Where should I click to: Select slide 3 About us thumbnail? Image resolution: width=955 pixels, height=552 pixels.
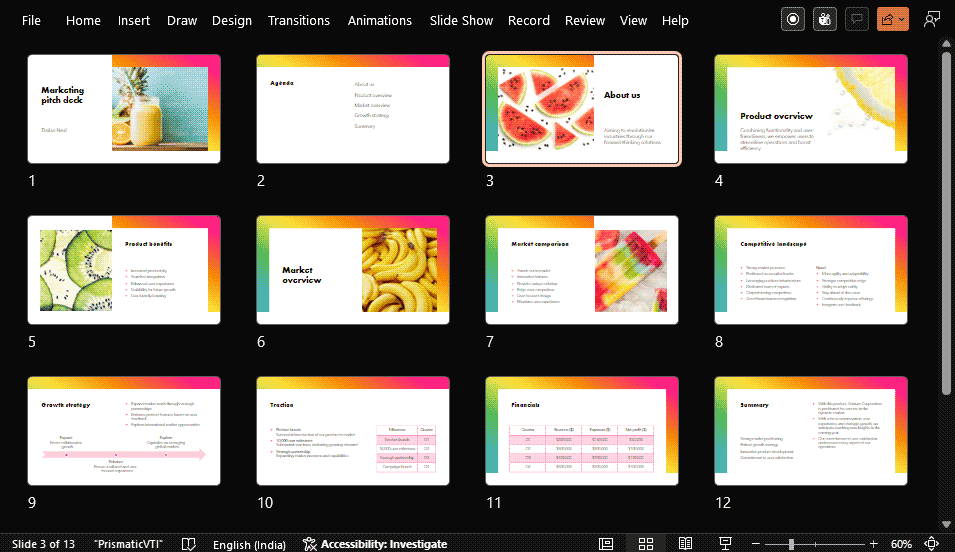coord(582,109)
